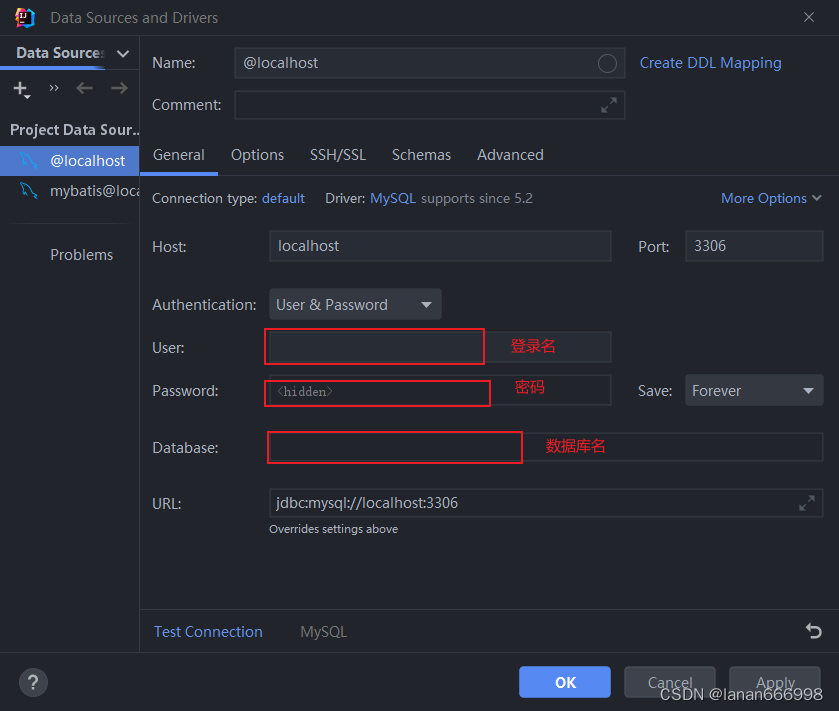Image resolution: width=839 pixels, height=711 pixels.
Task: Focus the User input field
Action: coord(440,347)
